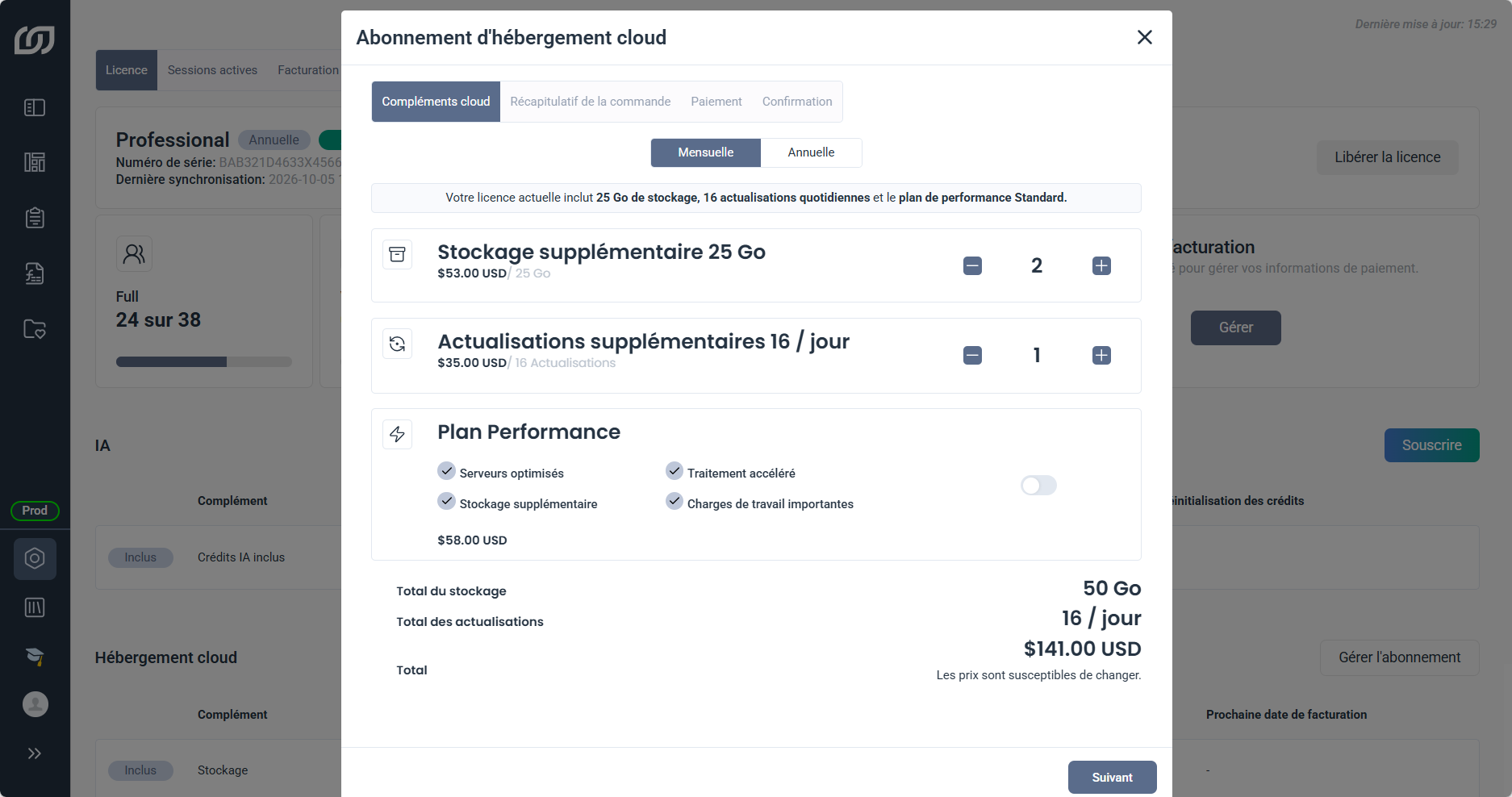The width and height of the screenshot is (1512, 797).
Task: Click the Stockage supplémentaire 25 Go heading
Action: pyautogui.click(x=601, y=252)
